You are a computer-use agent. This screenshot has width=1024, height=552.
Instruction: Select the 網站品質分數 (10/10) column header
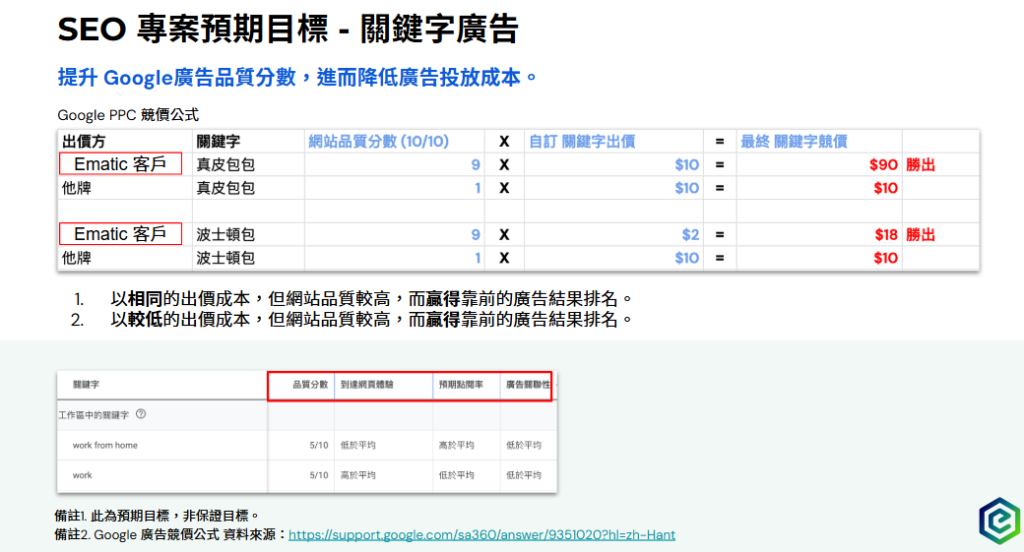(x=379, y=141)
